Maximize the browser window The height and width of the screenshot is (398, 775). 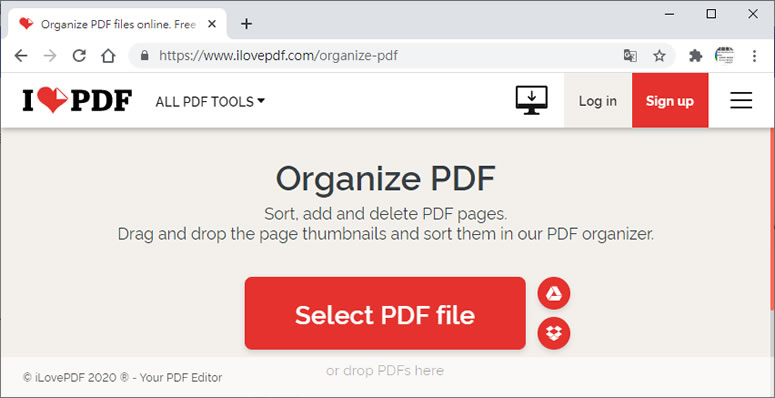[711, 14]
